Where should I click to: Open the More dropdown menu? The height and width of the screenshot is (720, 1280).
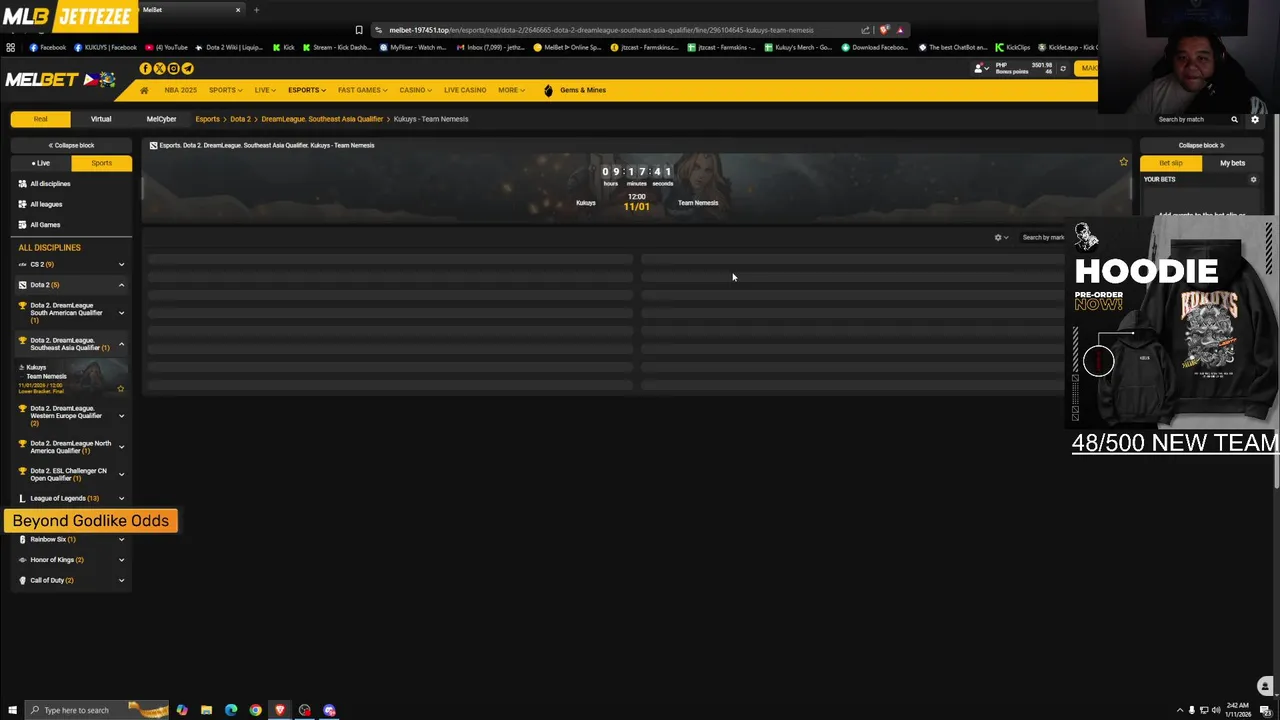pos(511,90)
